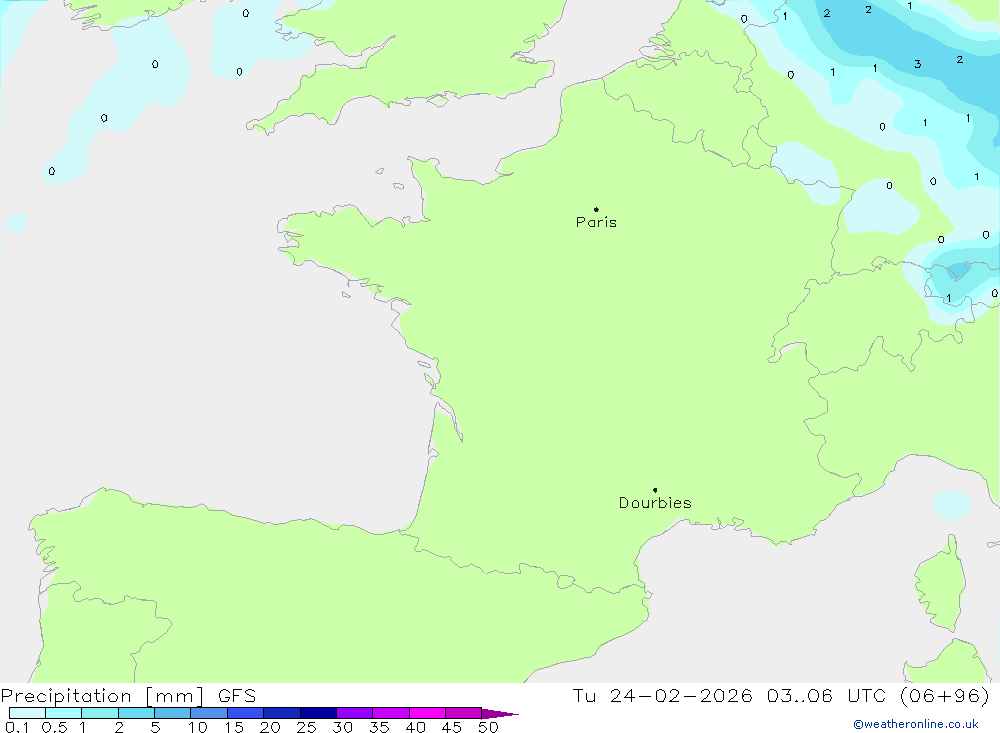Click the Paris city label
The height and width of the screenshot is (733, 1000).
pos(596,222)
